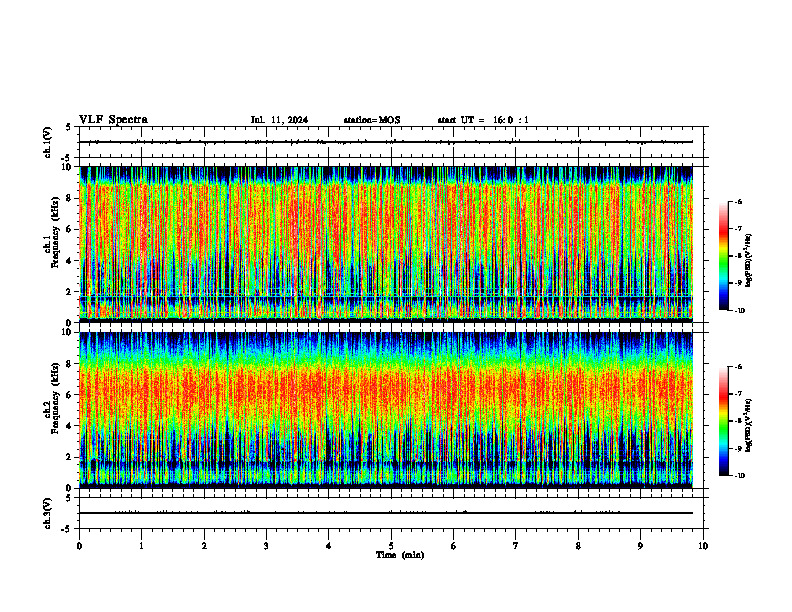The width and height of the screenshot is (792, 612).
Task: Select the ch.1 colorbar "log(PSD)" label
Action: pyautogui.click(x=749, y=260)
